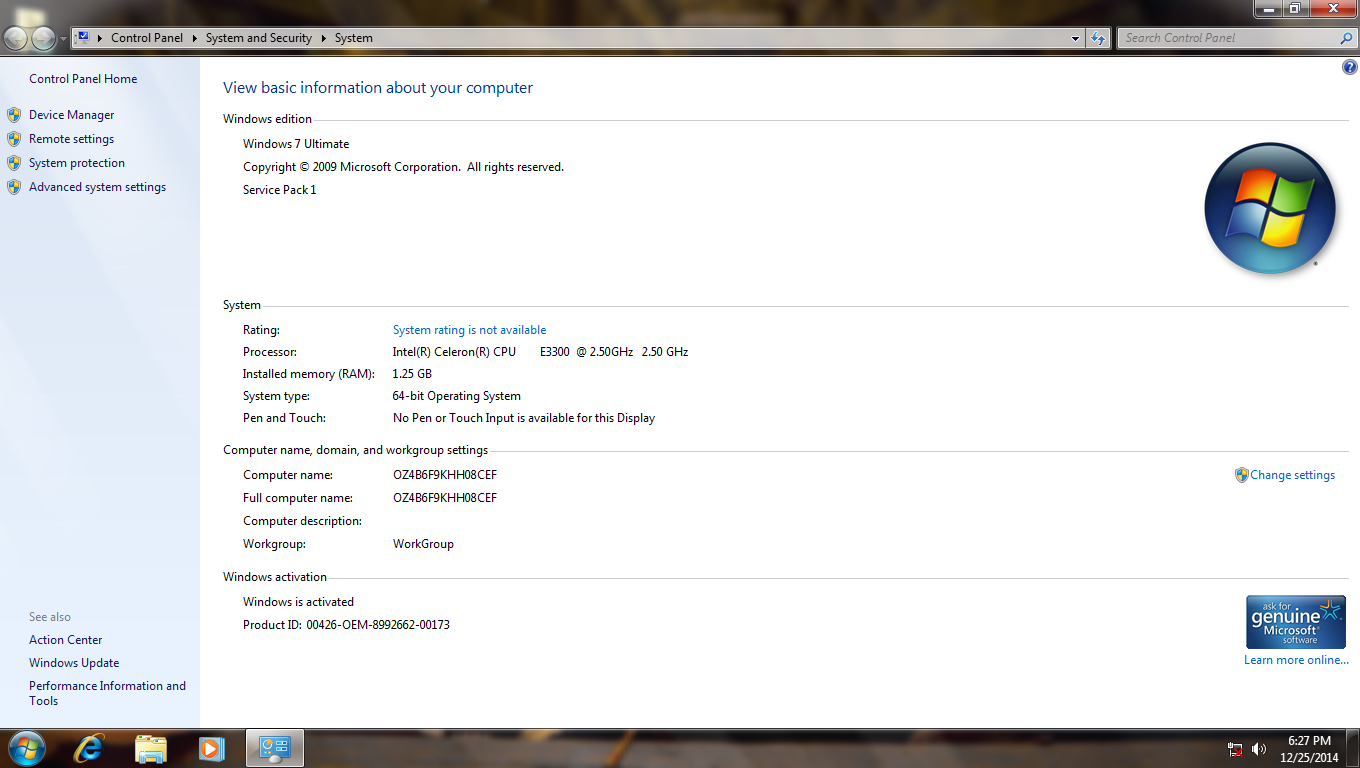
Task: Click Show desktop button at taskbar end
Action: pyautogui.click(x=1353, y=748)
